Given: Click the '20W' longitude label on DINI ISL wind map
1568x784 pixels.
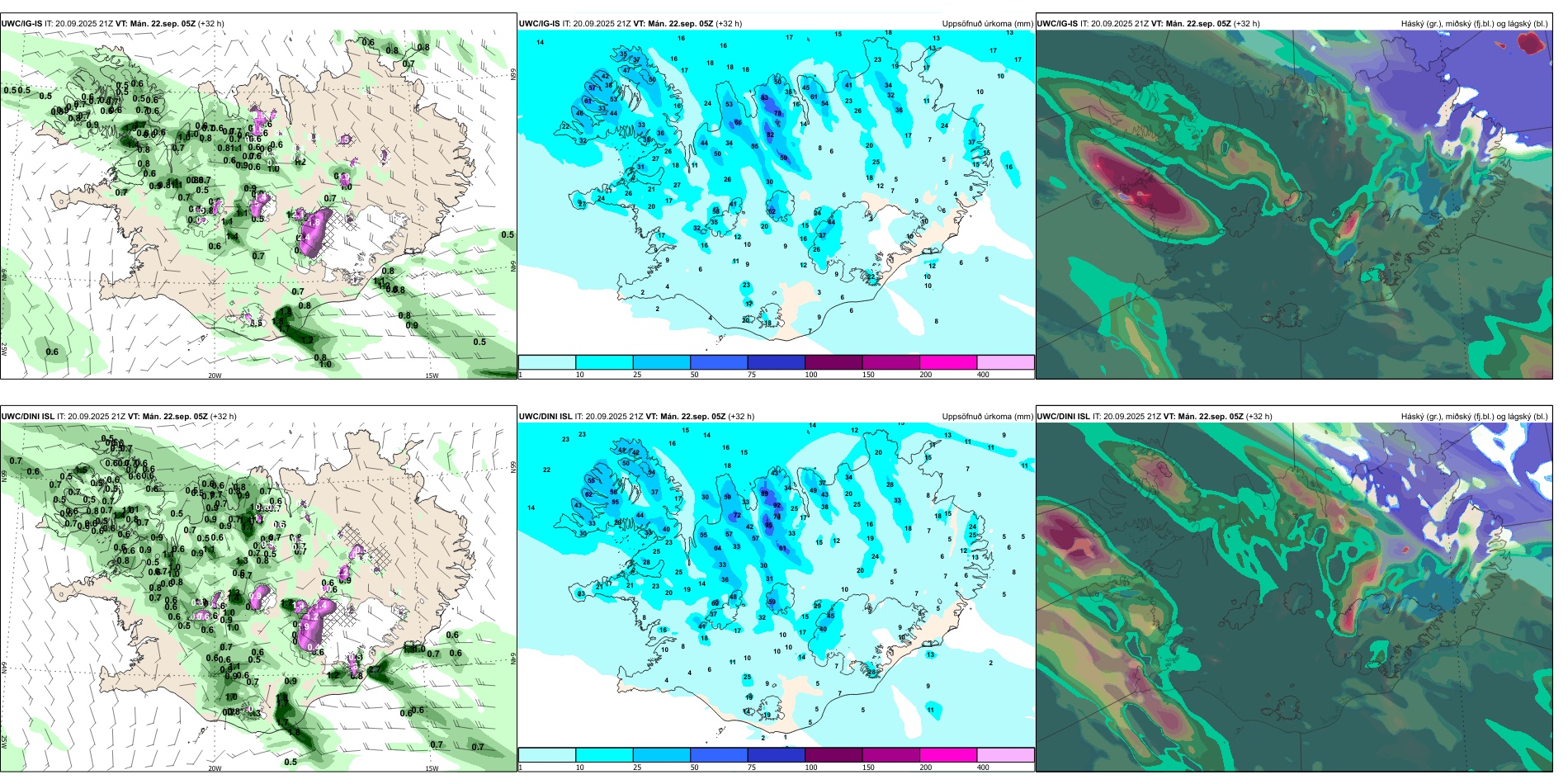Looking at the screenshot, I should (x=215, y=768).
